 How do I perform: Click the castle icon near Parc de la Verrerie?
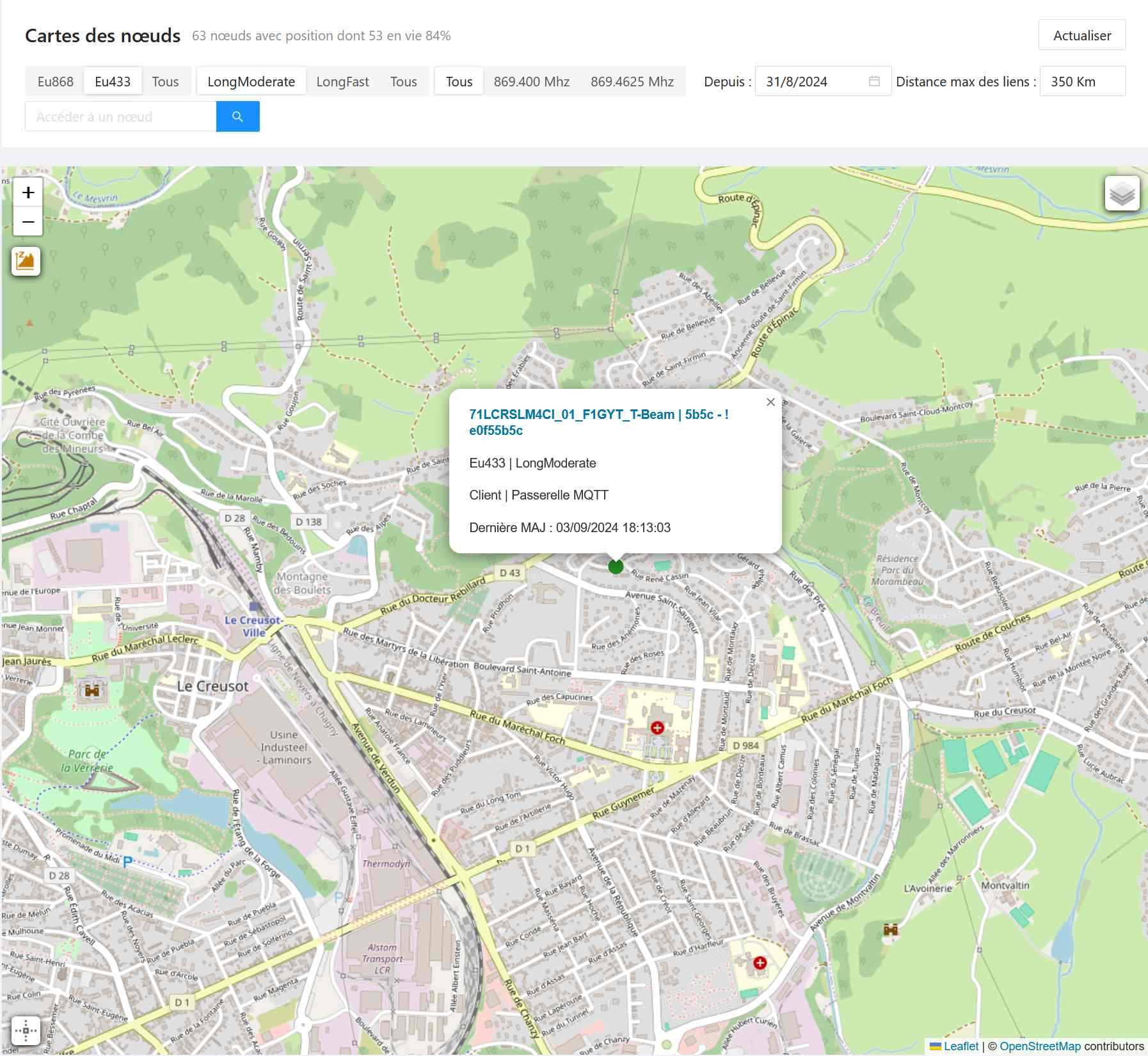92,690
